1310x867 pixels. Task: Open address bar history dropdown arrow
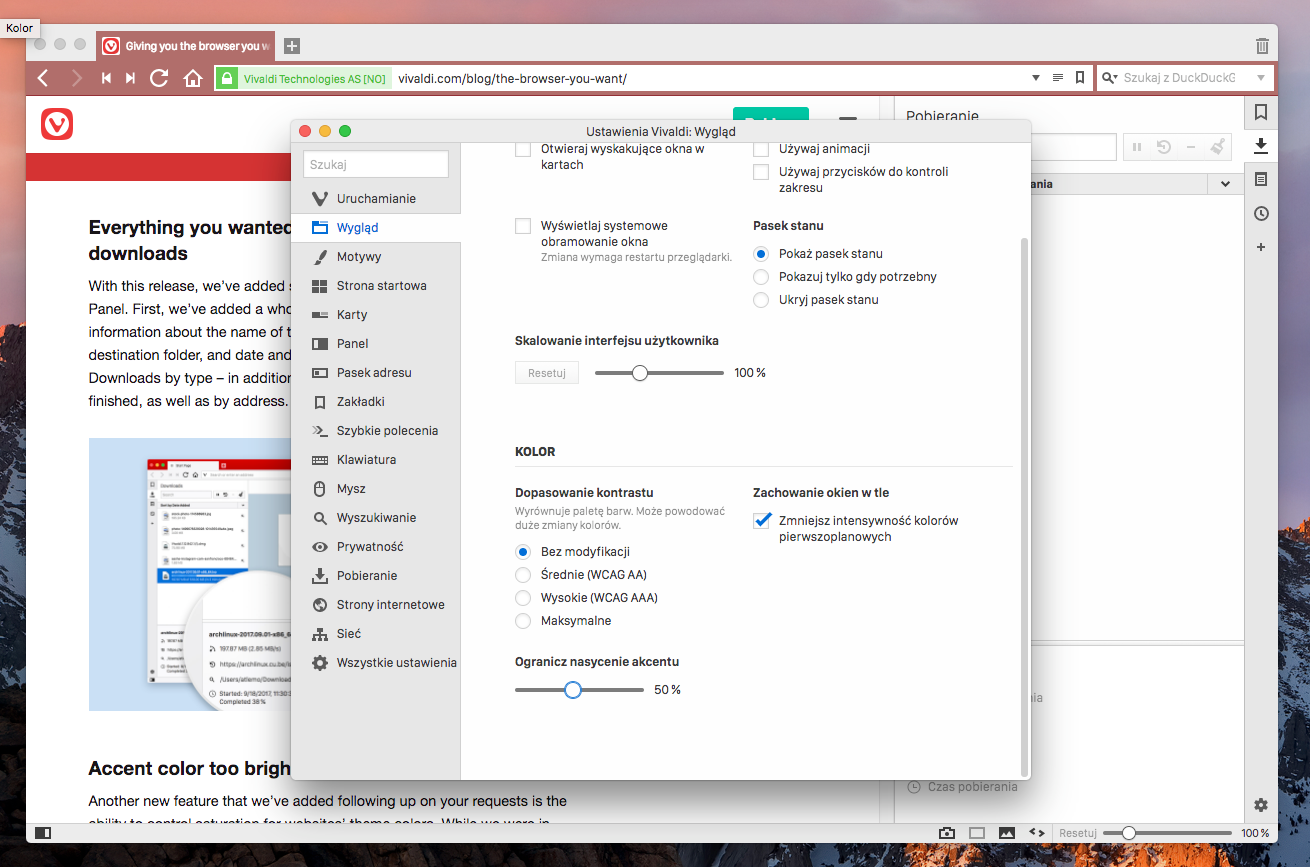[x=1036, y=78]
